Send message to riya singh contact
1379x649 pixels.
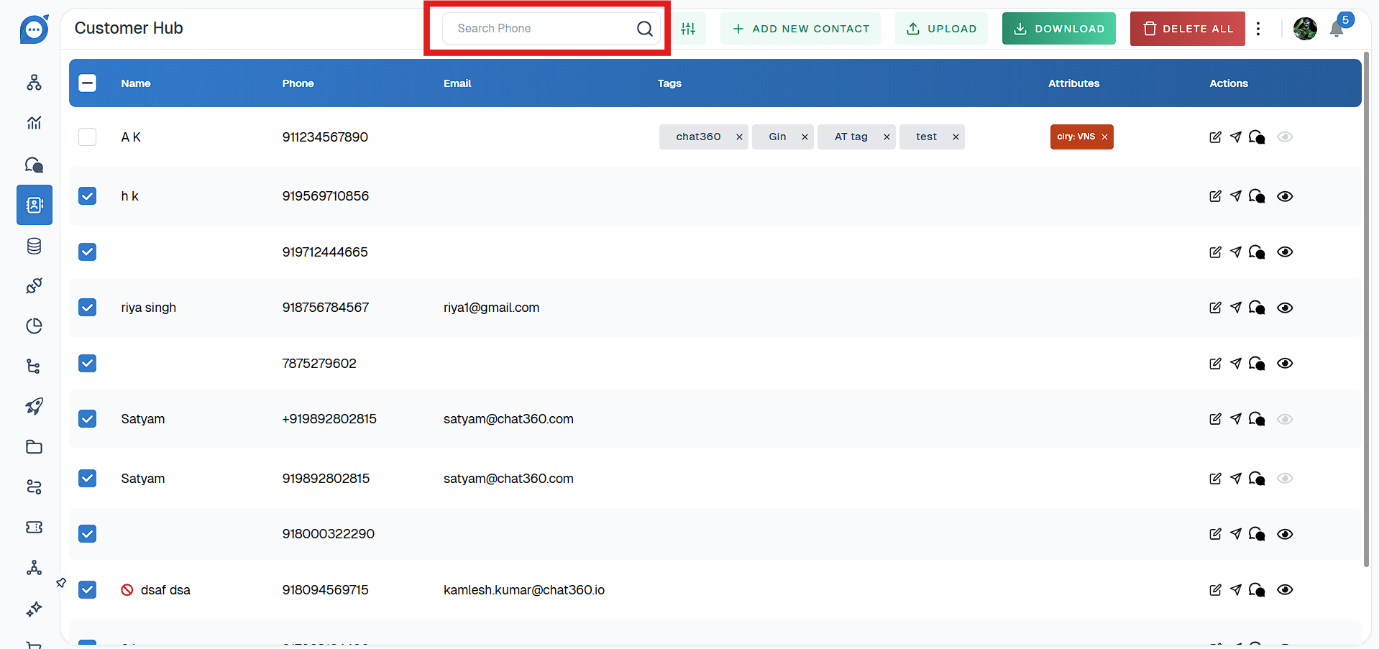pyautogui.click(x=1236, y=308)
